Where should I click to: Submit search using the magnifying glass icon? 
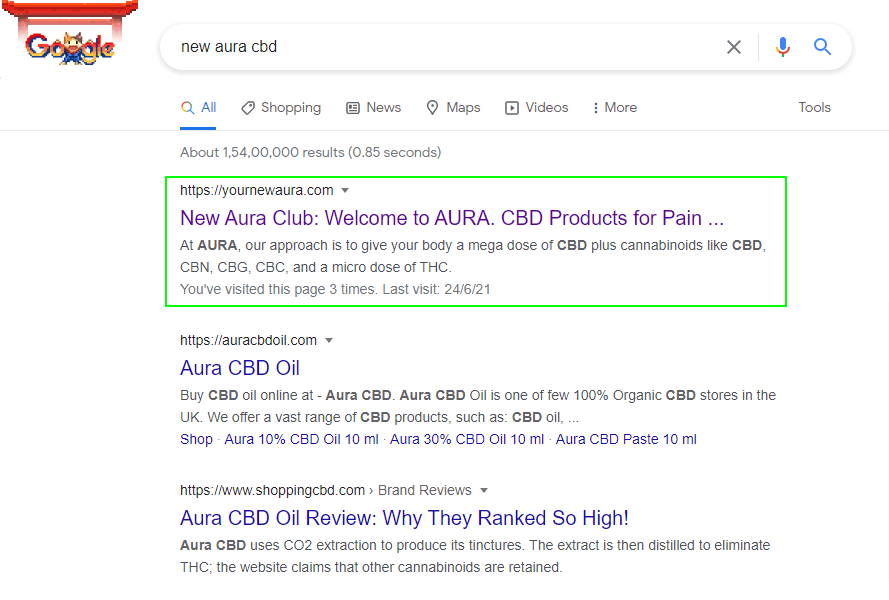point(822,47)
